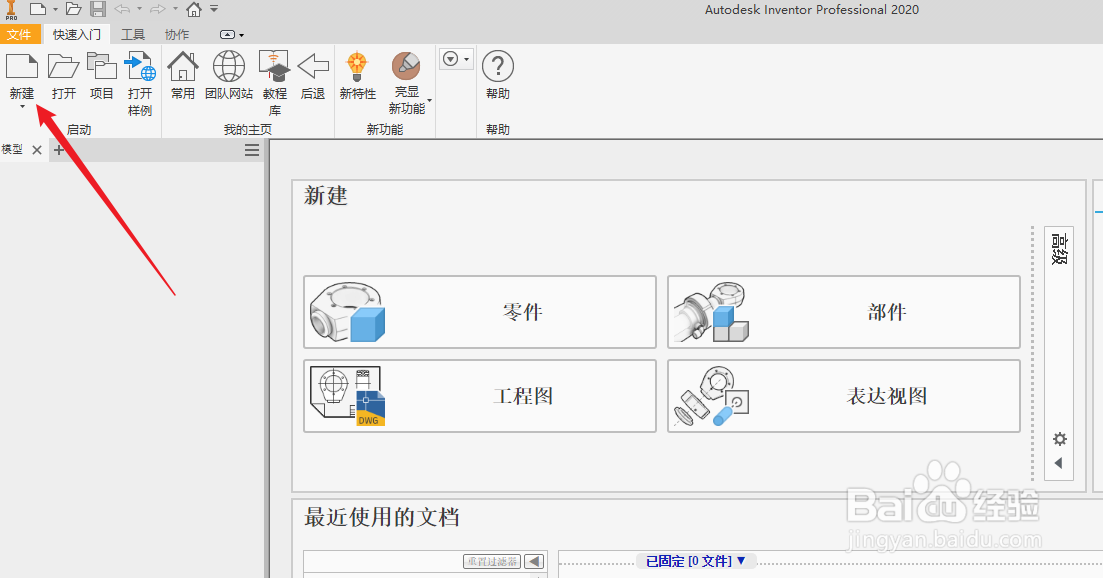Viewport: 1103px width, 578px height.
Task: Create a new 部件 (Assembly) file
Action: tap(843, 312)
